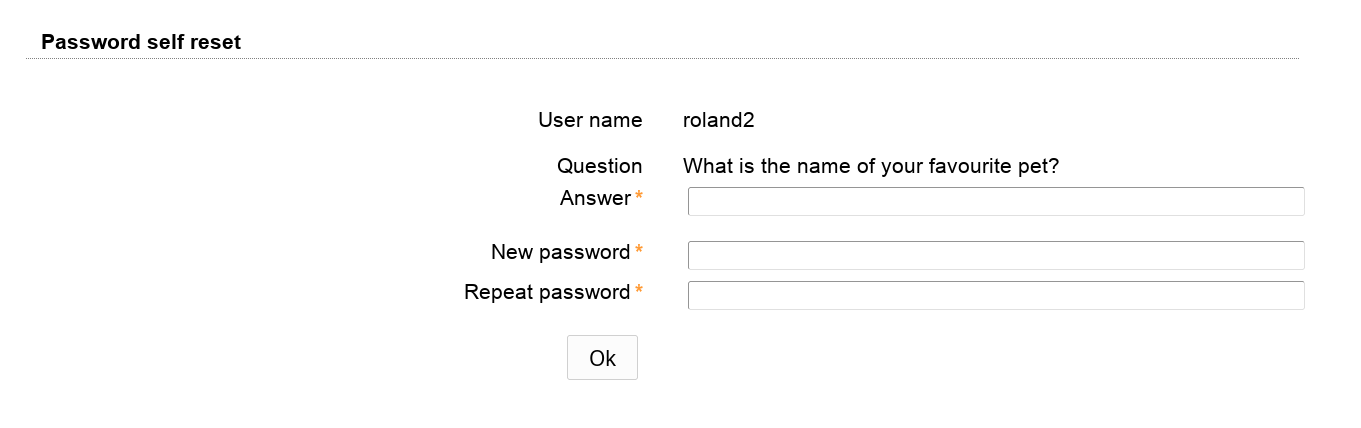Click the word 'What' starting the question

[x=708, y=166]
